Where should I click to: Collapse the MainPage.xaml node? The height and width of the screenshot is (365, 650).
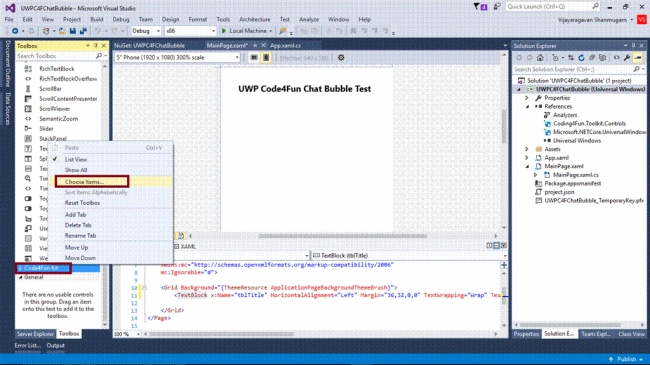tap(527, 166)
